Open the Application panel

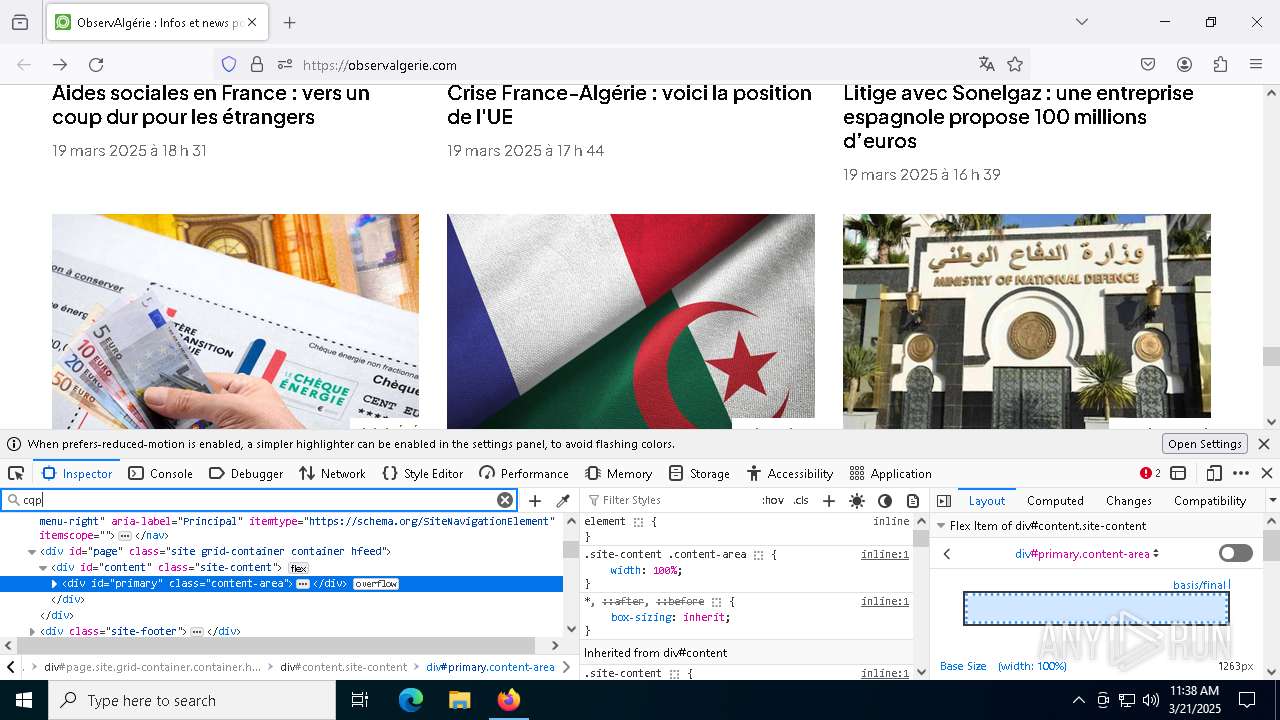pos(890,473)
